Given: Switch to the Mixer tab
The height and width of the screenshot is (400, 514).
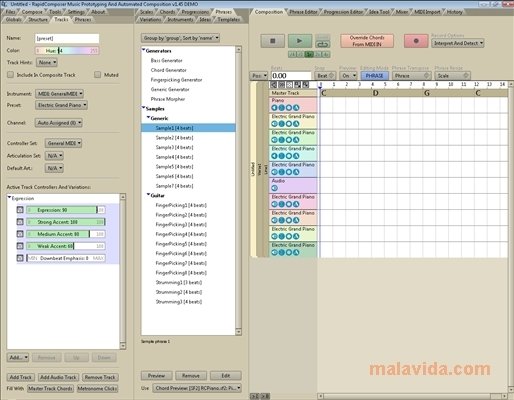Looking at the screenshot, I should 402,12.
